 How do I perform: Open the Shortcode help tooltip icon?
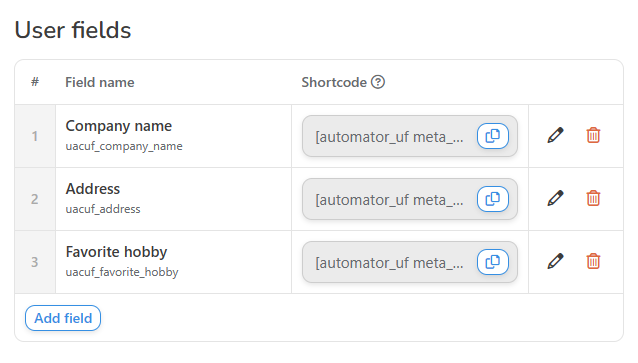point(378,82)
